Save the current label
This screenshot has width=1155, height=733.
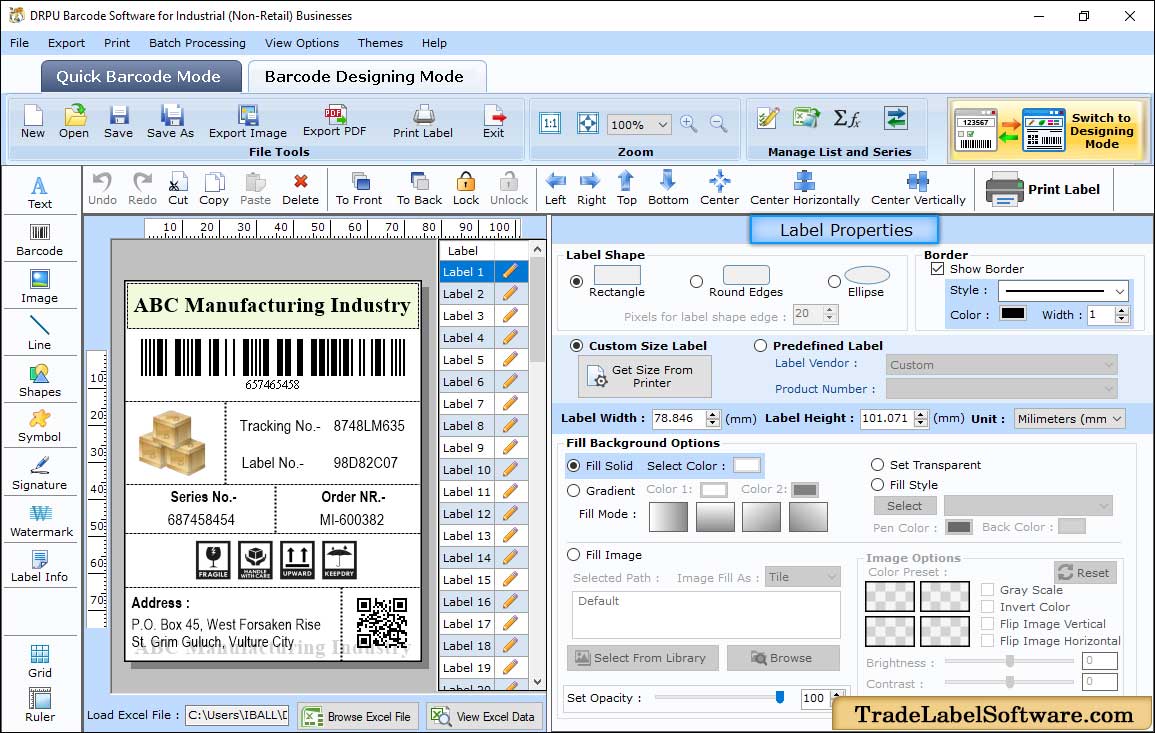click(119, 122)
